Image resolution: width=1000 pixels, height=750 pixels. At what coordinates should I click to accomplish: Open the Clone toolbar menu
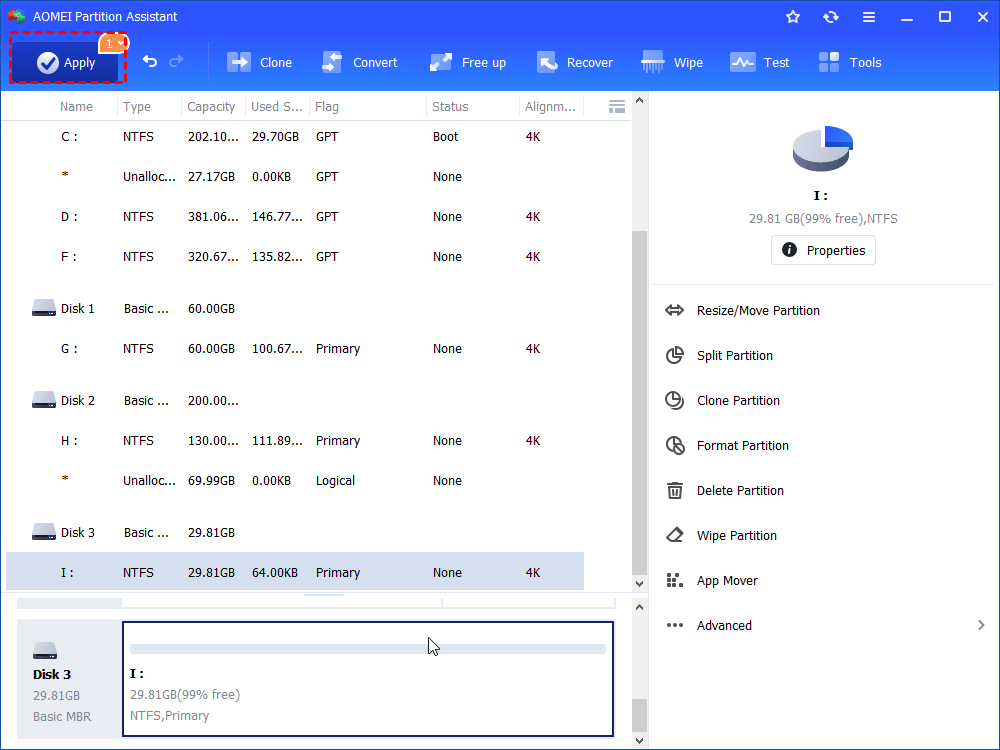point(260,62)
